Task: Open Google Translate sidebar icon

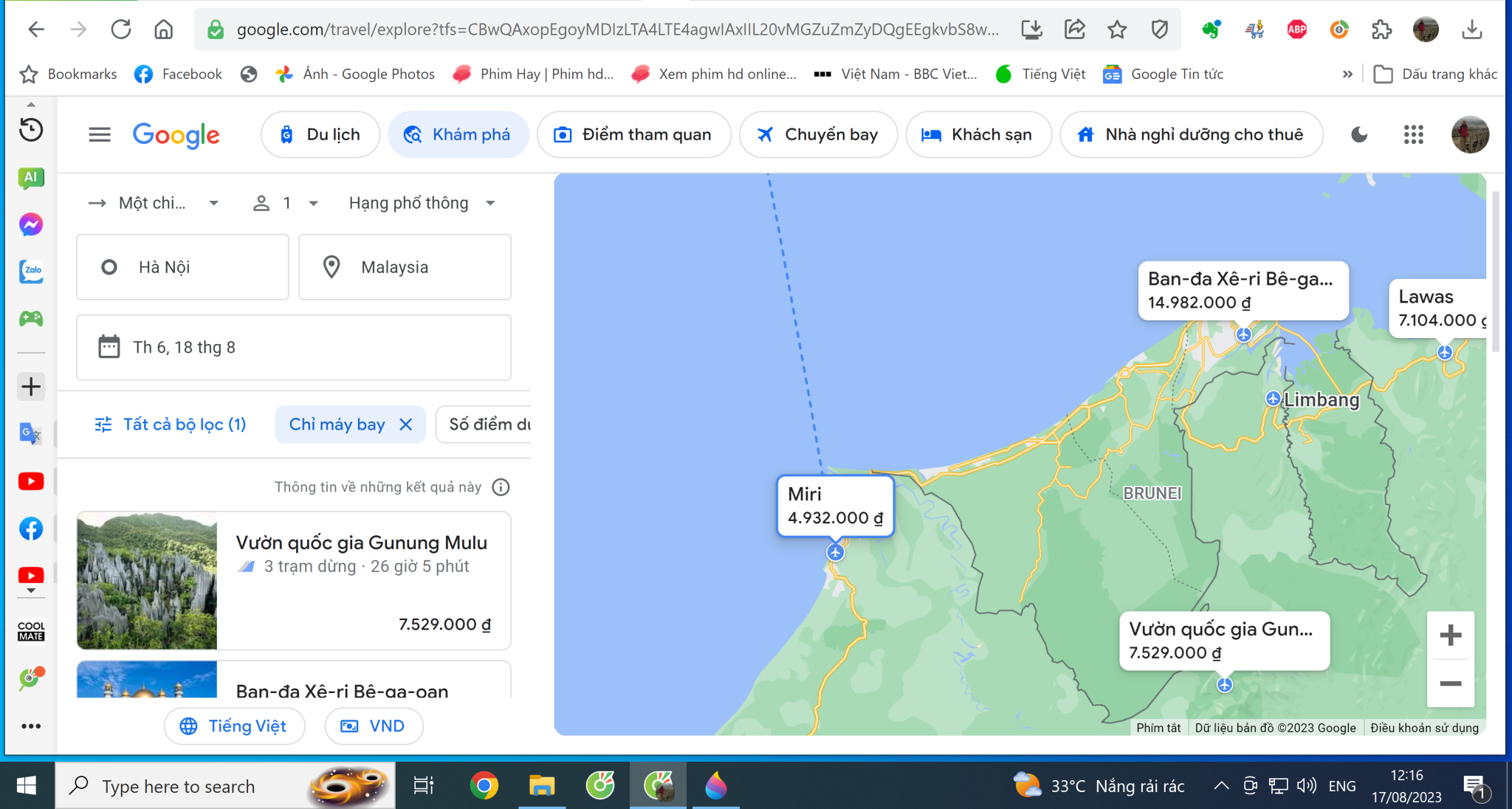Action: click(x=31, y=433)
